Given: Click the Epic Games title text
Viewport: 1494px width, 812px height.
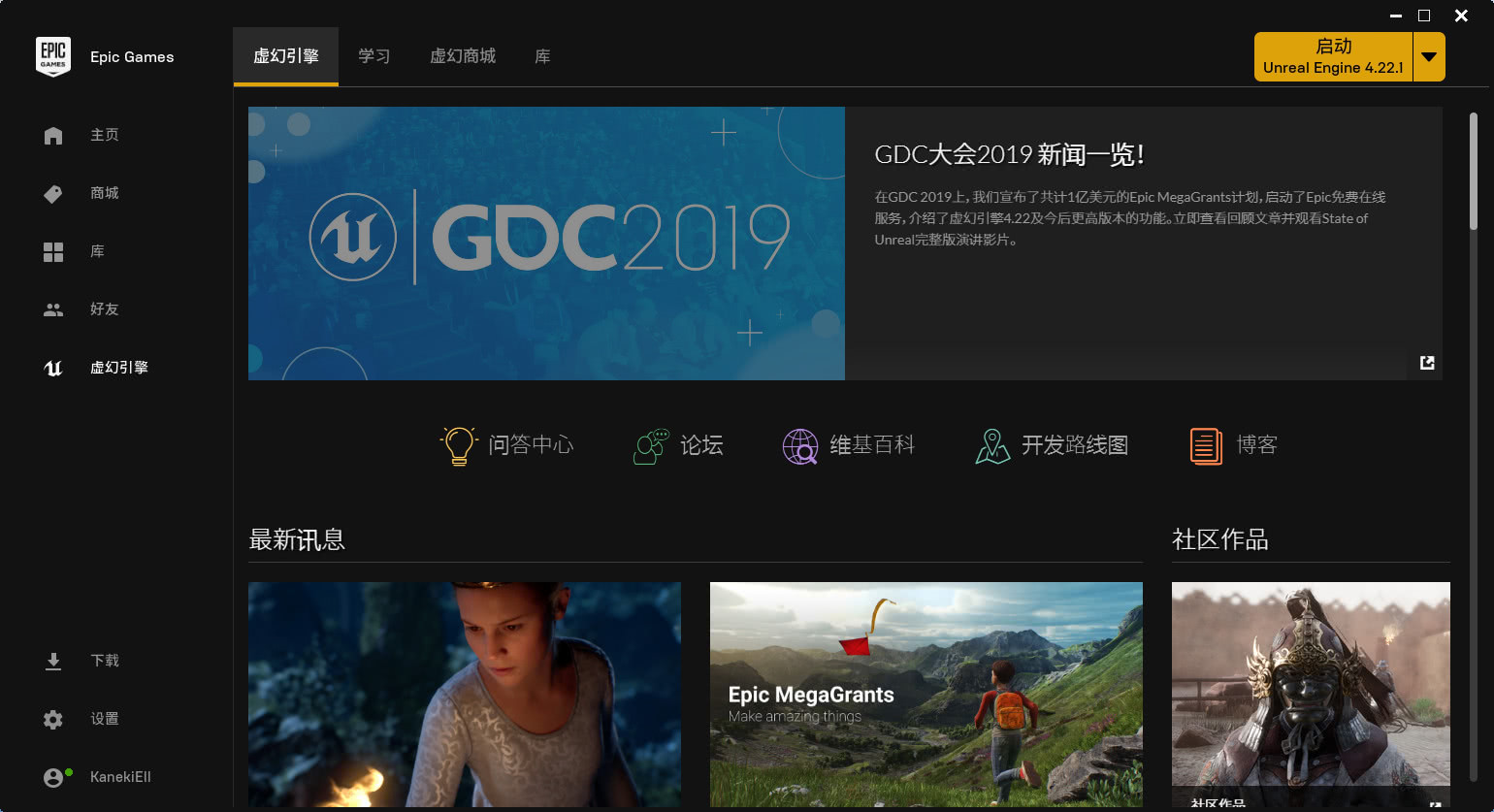Looking at the screenshot, I should (x=132, y=57).
